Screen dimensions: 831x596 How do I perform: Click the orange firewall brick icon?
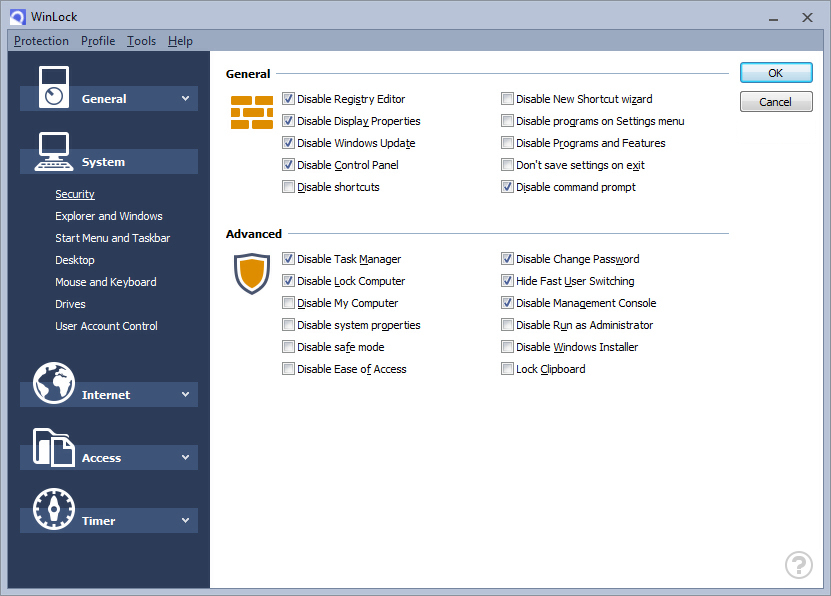[252, 113]
